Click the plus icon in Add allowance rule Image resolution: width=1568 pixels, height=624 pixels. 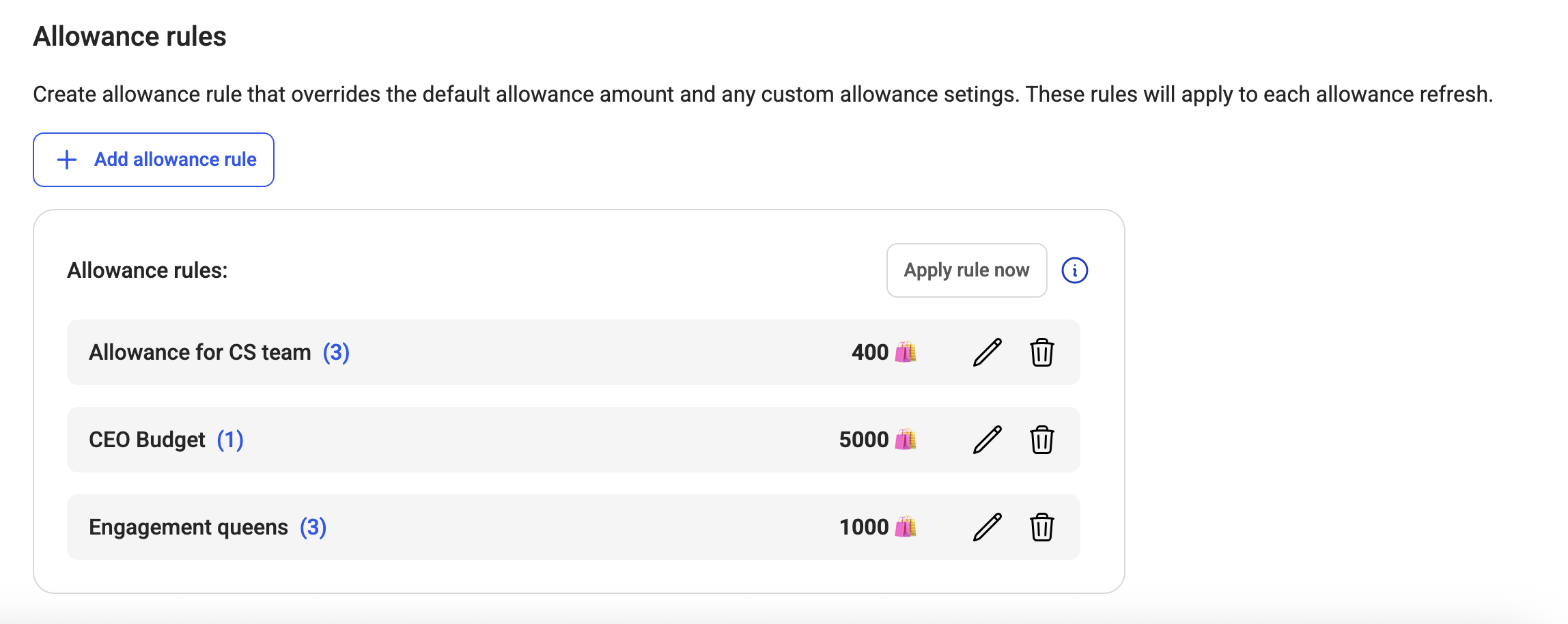(67, 160)
